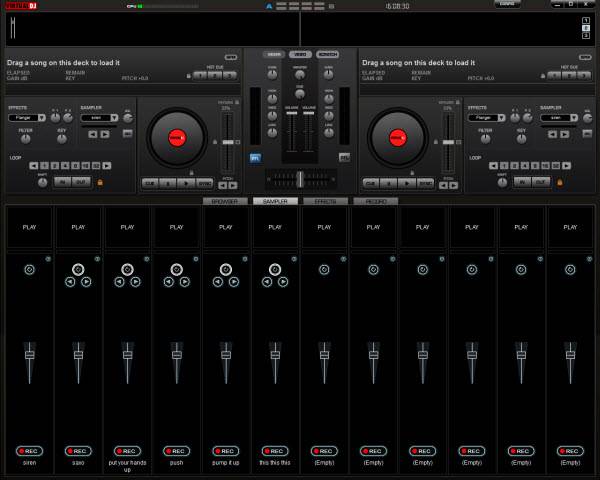Click the left deck turntable red center
Screen dimensions: 600x480
click(x=176, y=137)
